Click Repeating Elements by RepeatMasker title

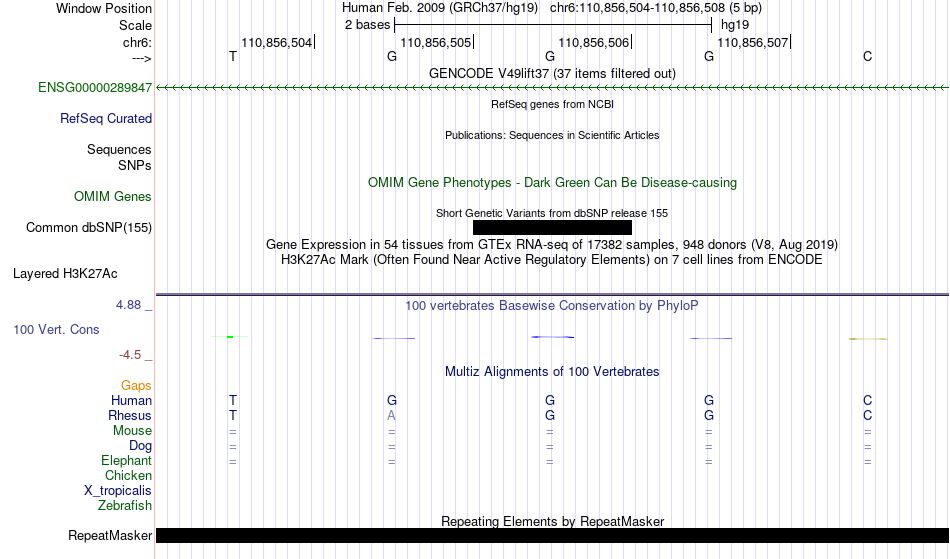click(x=552, y=521)
